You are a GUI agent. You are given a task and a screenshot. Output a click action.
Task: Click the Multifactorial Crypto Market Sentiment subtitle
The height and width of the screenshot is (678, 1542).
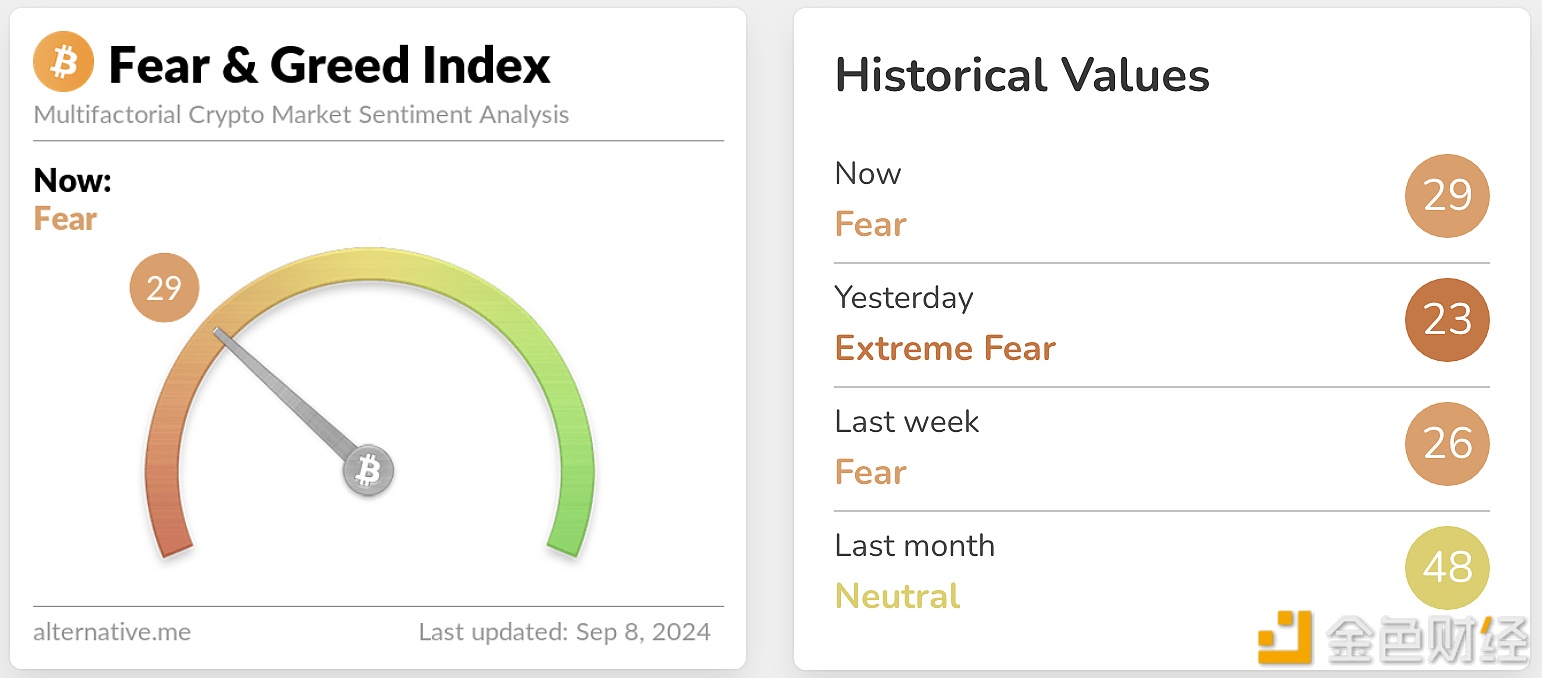point(301,115)
